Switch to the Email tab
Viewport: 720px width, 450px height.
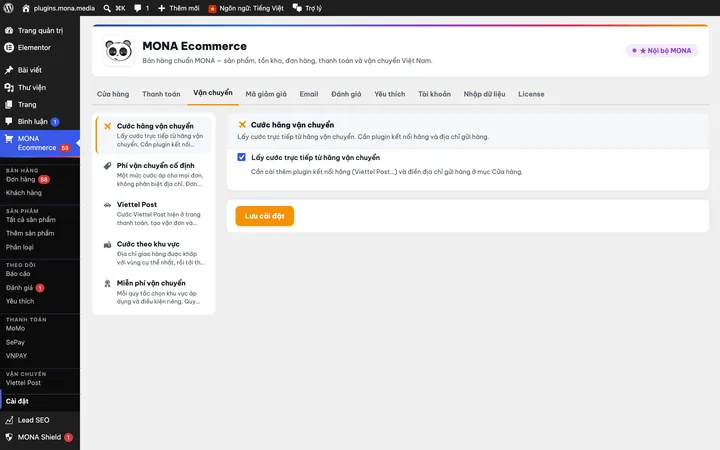tap(309, 94)
